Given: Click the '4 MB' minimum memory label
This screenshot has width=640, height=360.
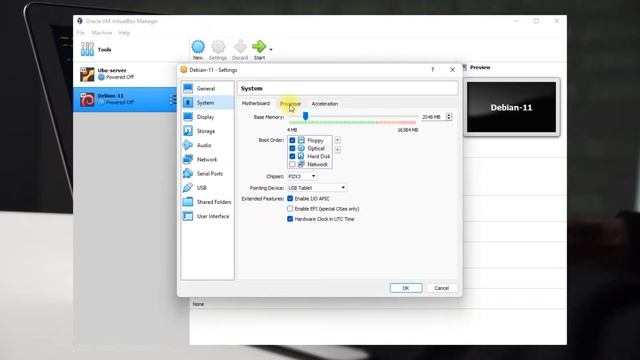Looking at the screenshot, I should tap(292, 130).
